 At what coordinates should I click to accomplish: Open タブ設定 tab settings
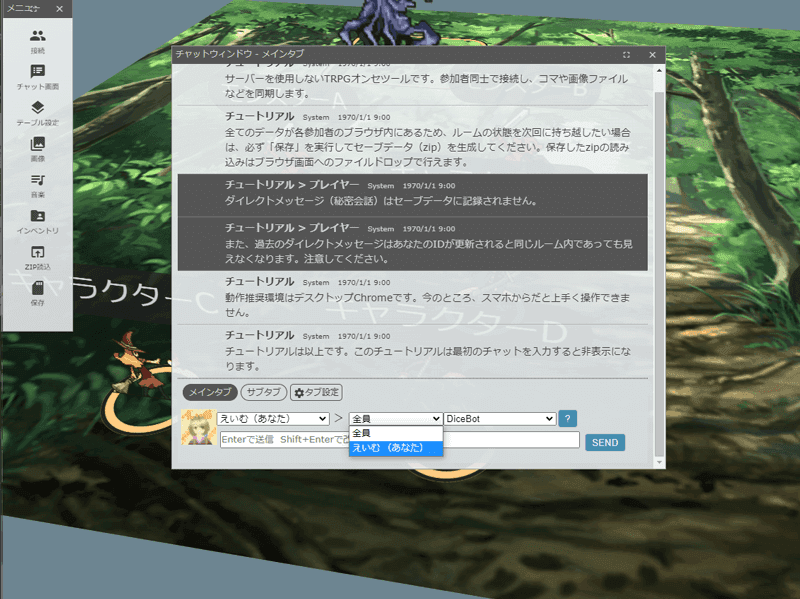[316, 392]
